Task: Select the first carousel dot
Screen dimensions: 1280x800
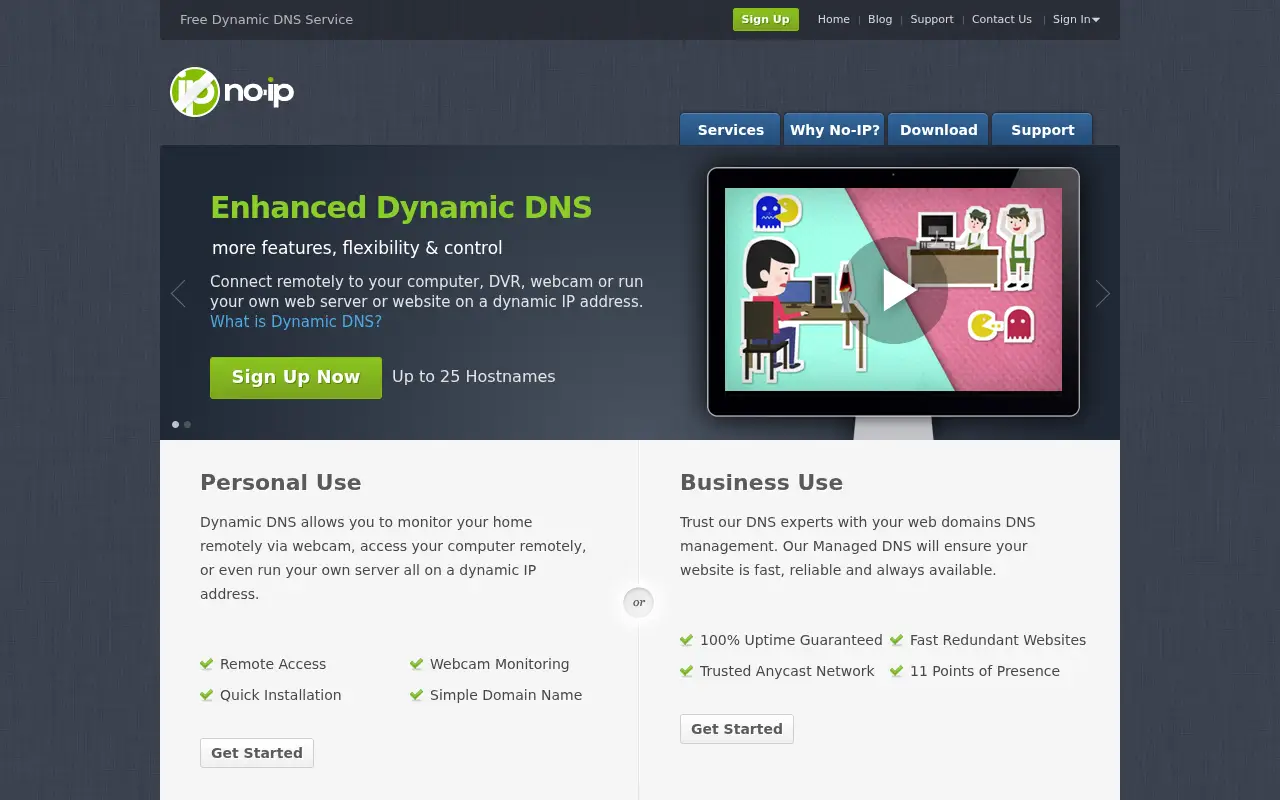Action: [x=176, y=425]
